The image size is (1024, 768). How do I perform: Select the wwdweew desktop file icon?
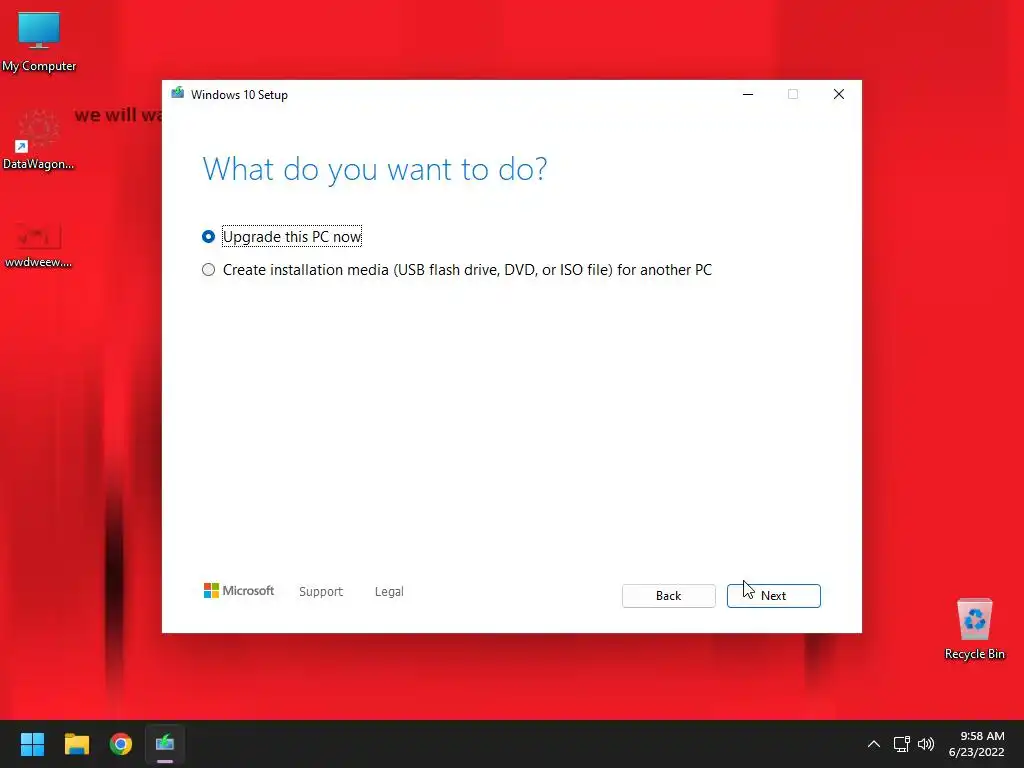[x=39, y=245]
